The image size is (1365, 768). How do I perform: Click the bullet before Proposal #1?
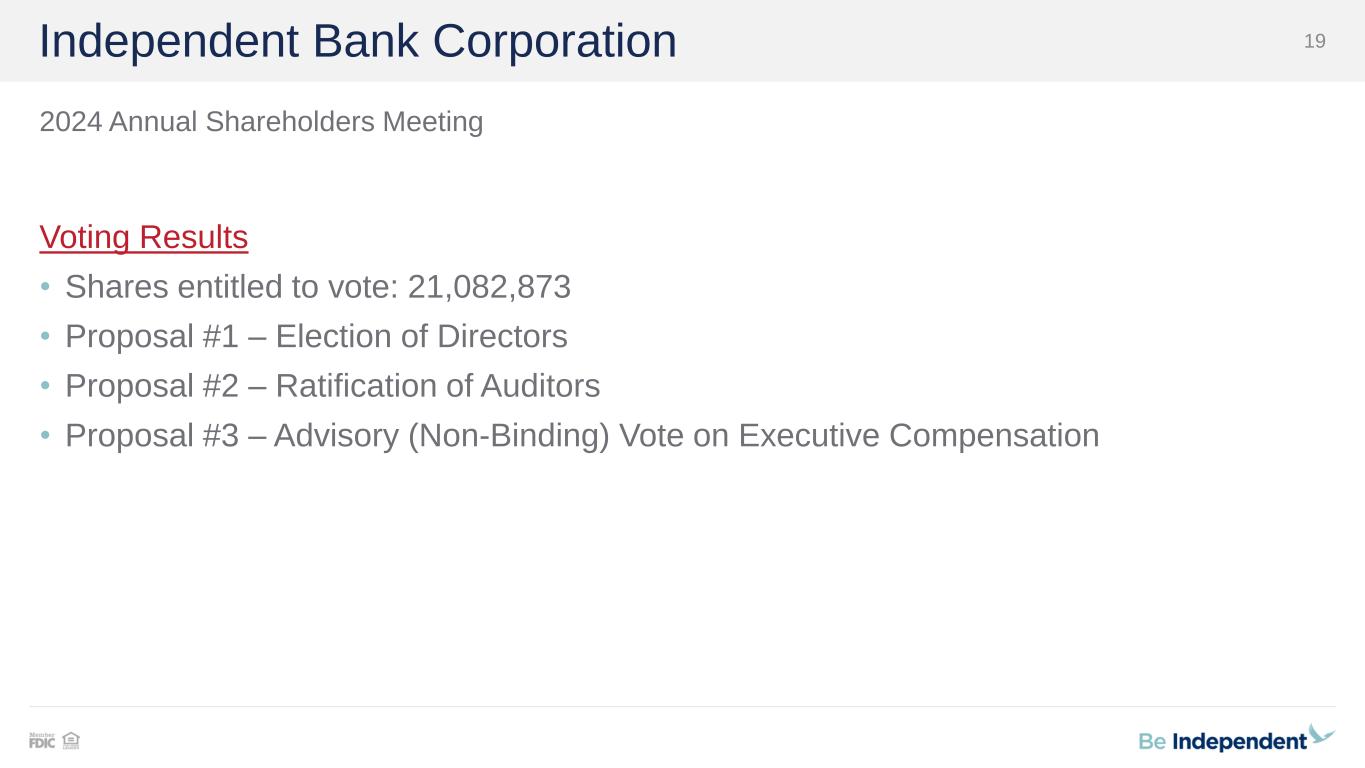click(45, 338)
